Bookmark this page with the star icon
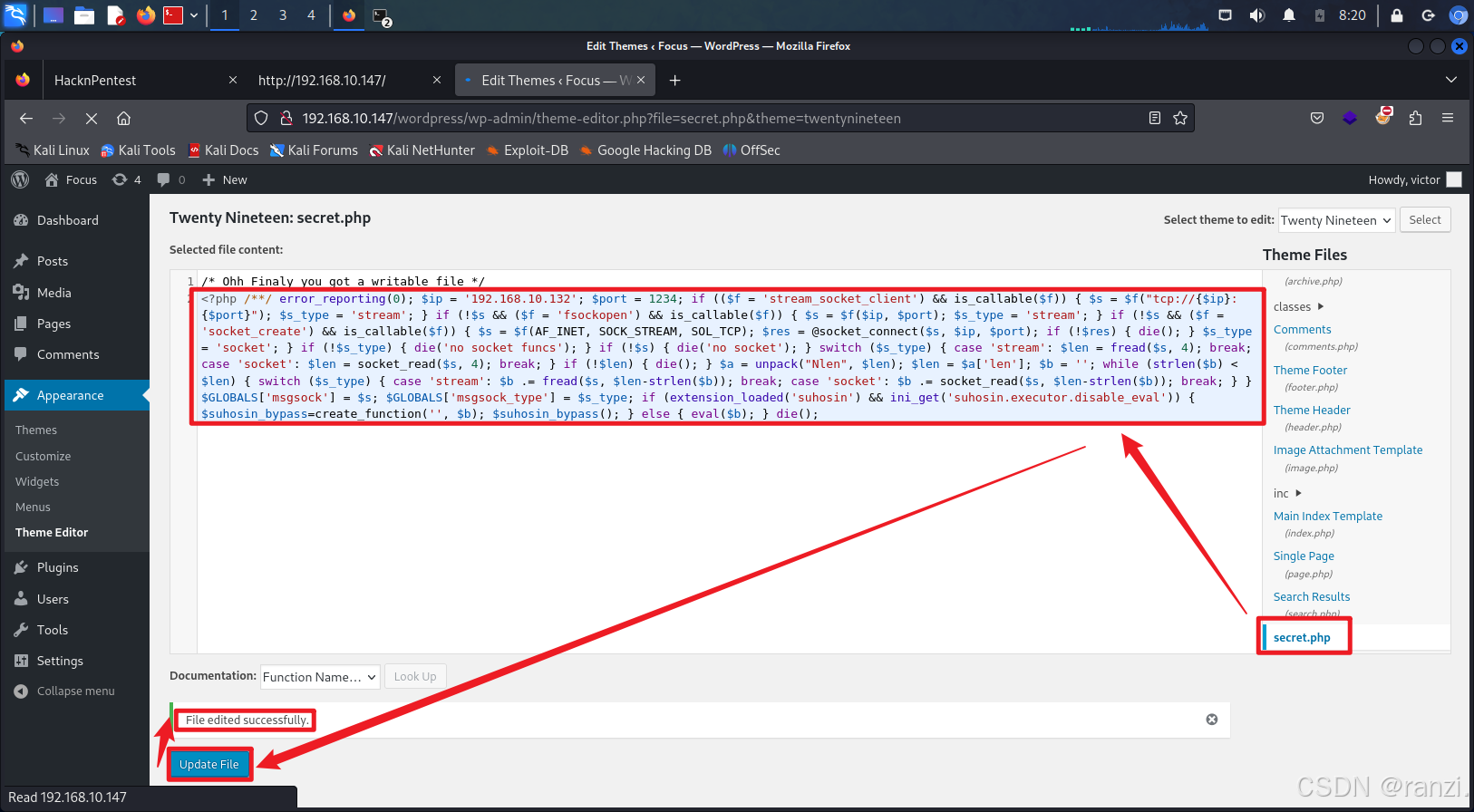1474x812 pixels. (1180, 119)
